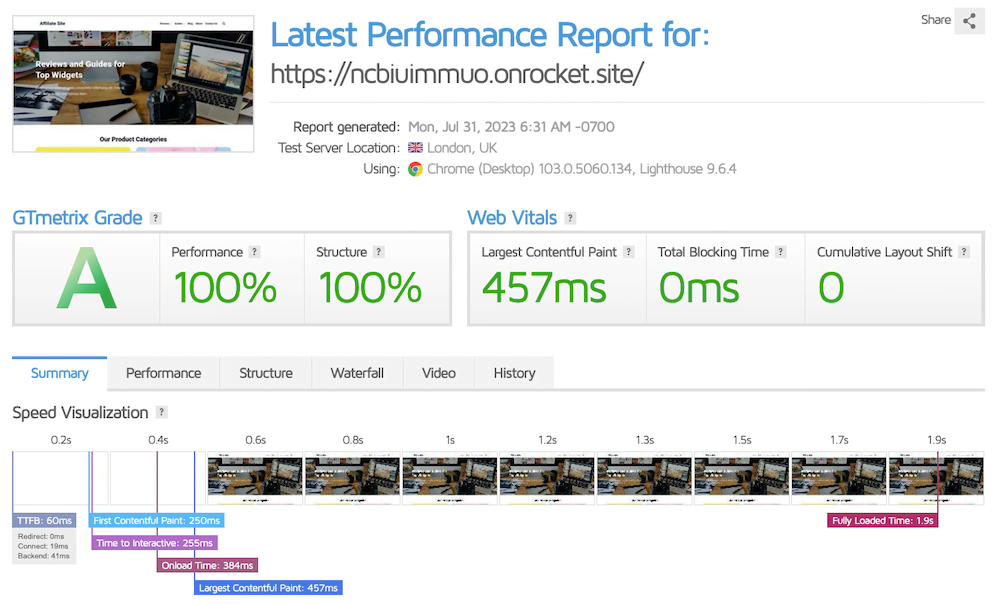
Task: Click help icon next to Cumulative Layout Shift
Action: 964,252
